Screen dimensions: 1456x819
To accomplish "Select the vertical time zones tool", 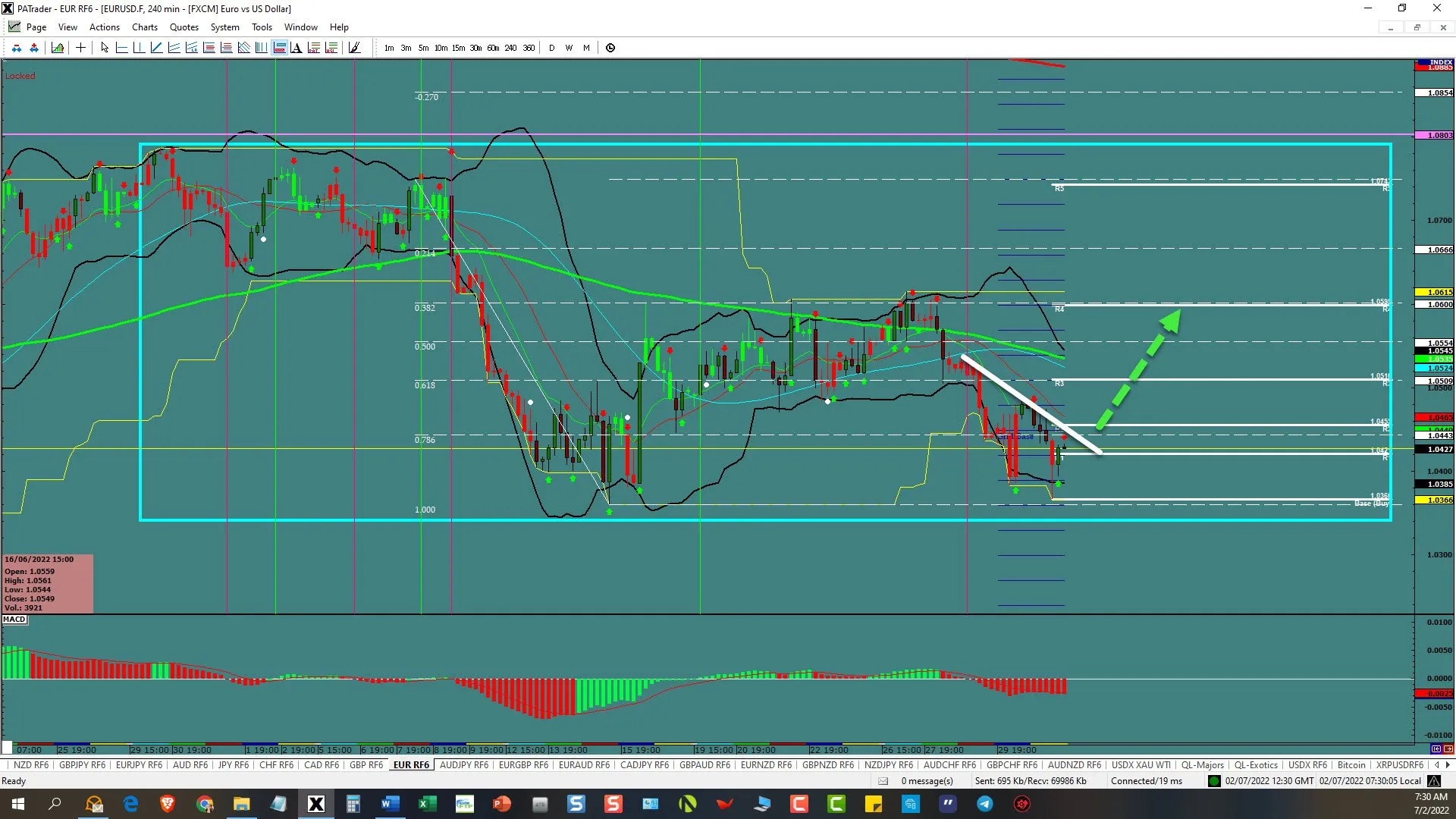I will point(261,48).
